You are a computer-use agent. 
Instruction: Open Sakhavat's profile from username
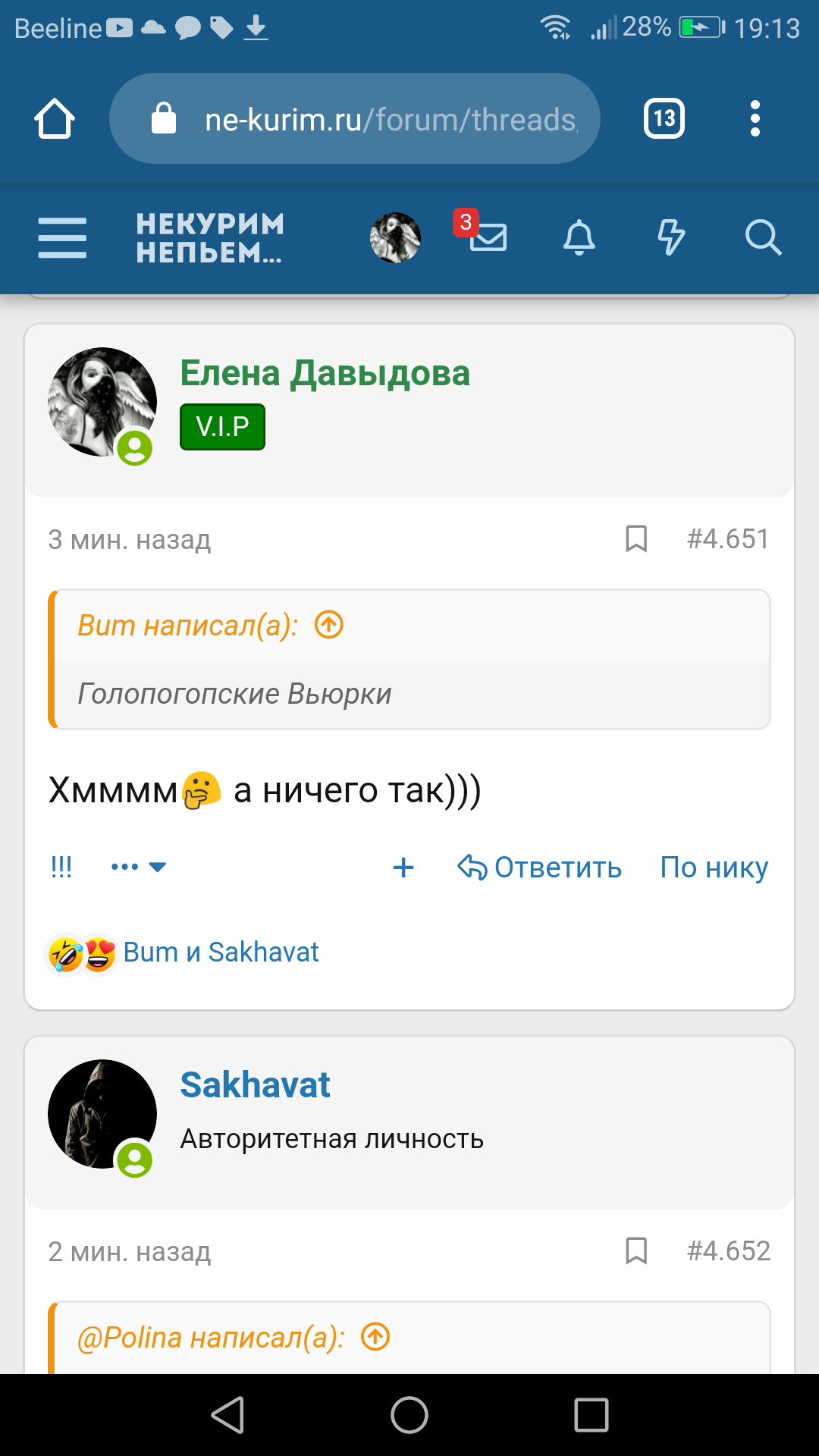(x=255, y=1085)
